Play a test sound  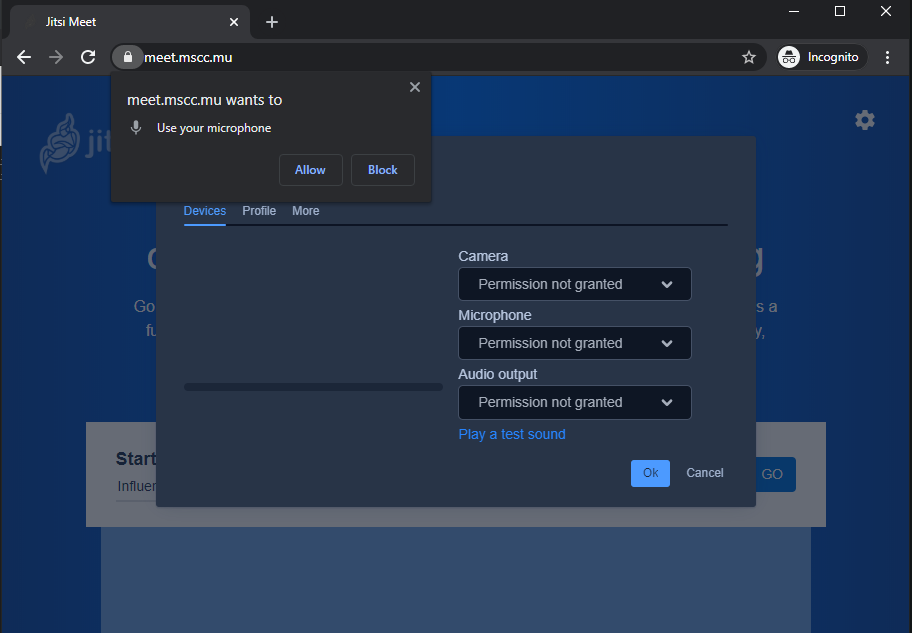pos(511,434)
